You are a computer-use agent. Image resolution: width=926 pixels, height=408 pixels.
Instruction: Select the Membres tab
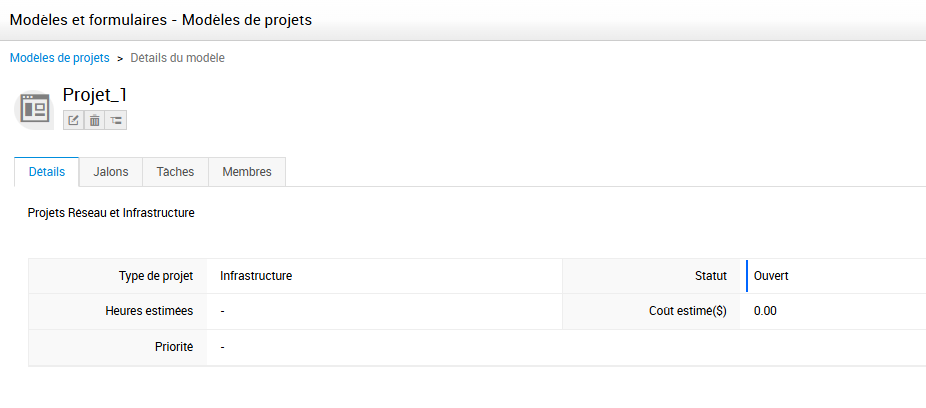pyautogui.click(x=247, y=172)
